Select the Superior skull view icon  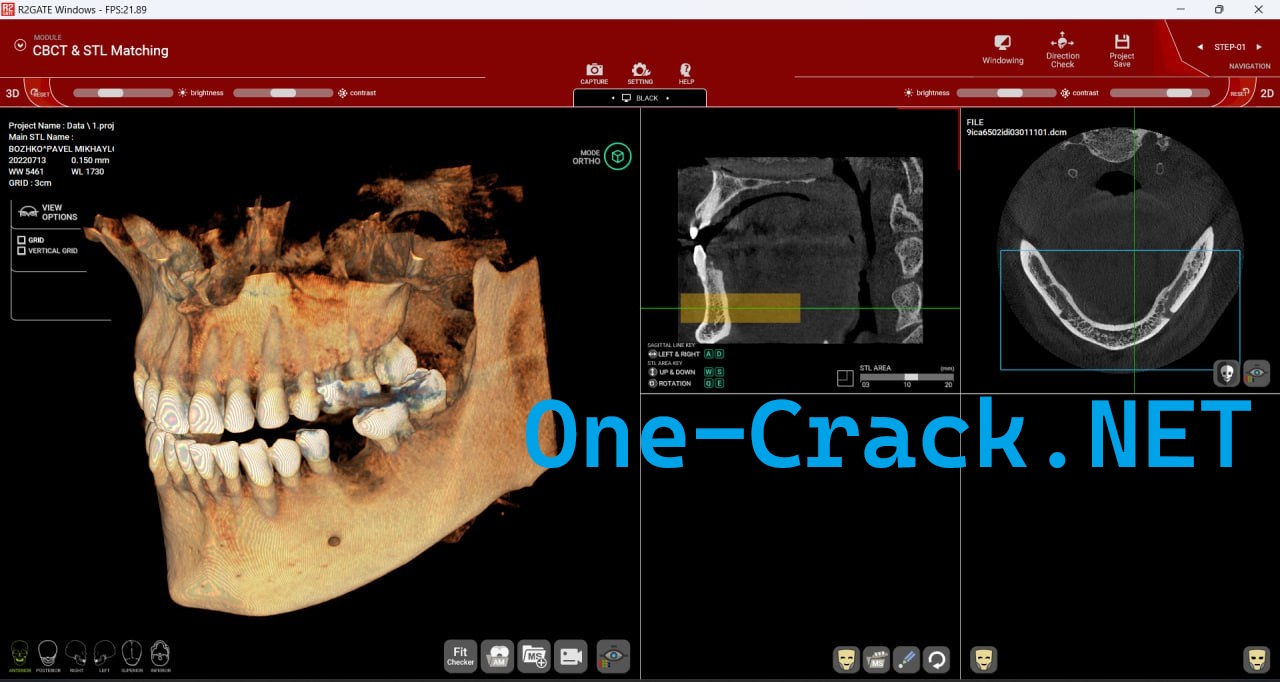pos(131,653)
